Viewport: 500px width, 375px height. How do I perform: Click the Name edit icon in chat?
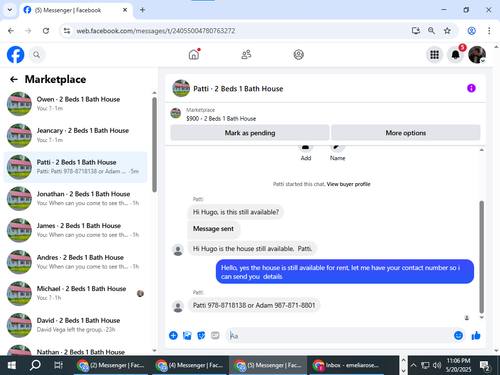[337, 148]
